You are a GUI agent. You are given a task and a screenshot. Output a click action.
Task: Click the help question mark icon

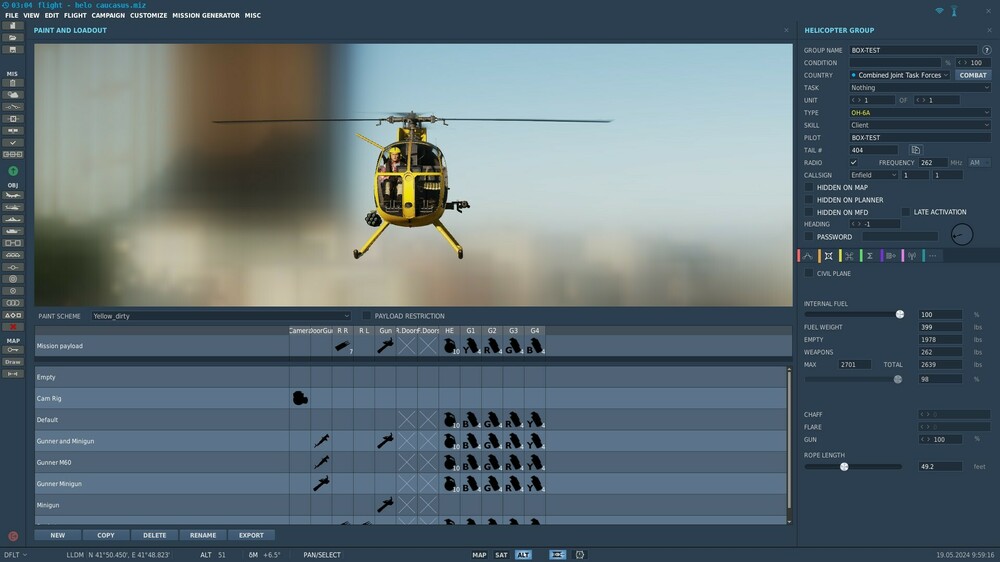(986, 50)
